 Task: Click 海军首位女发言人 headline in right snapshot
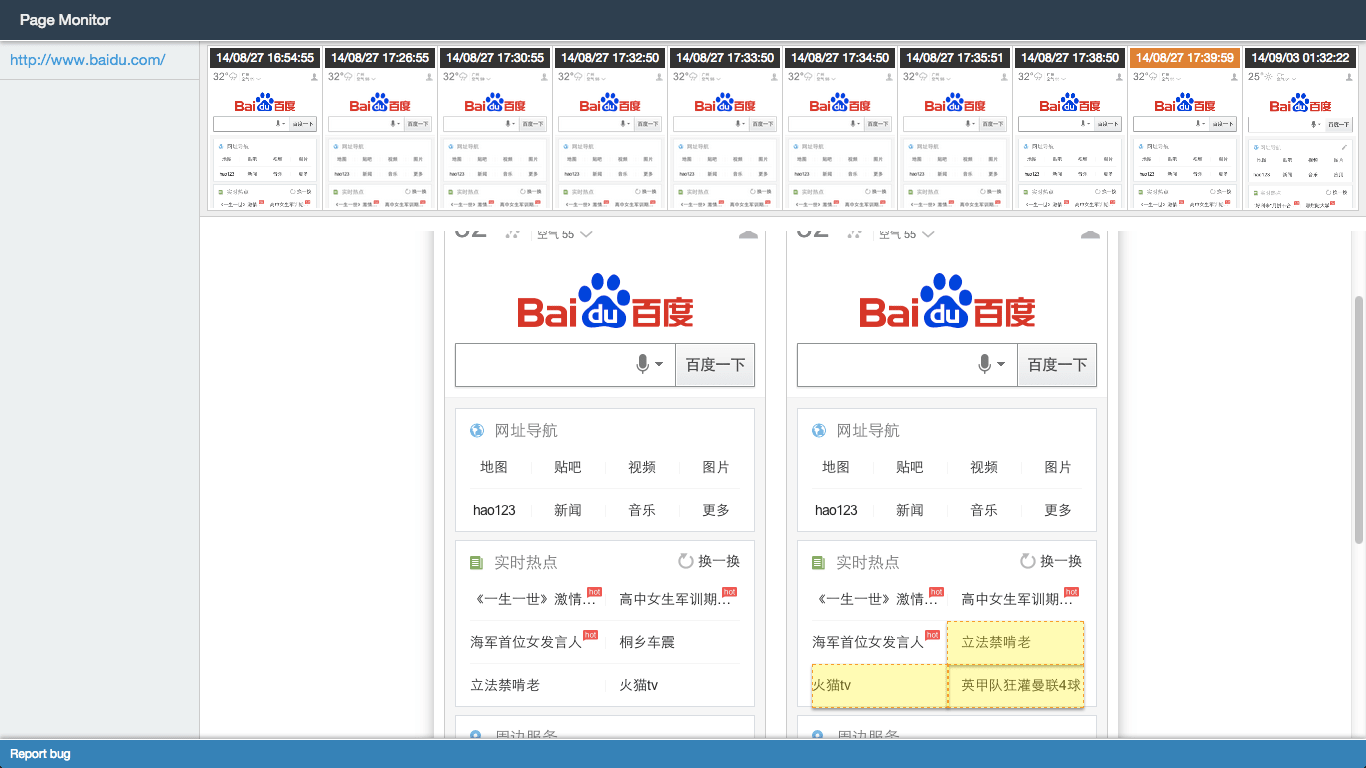click(x=869, y=642)
